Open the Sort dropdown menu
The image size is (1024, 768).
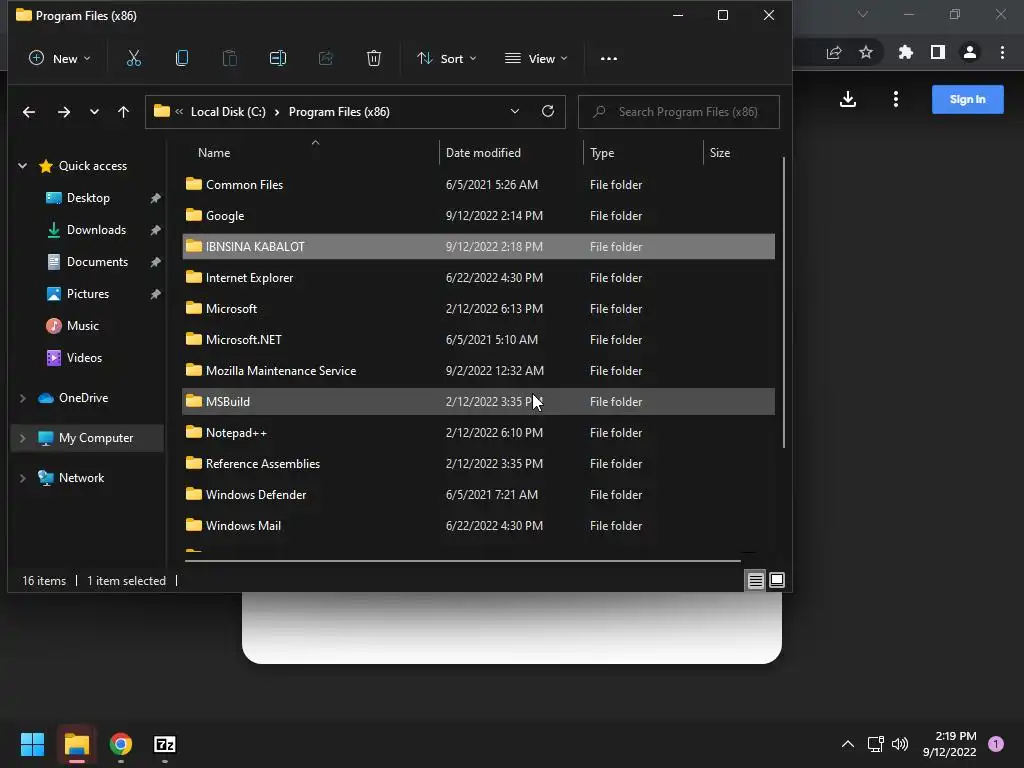(447, 59)
